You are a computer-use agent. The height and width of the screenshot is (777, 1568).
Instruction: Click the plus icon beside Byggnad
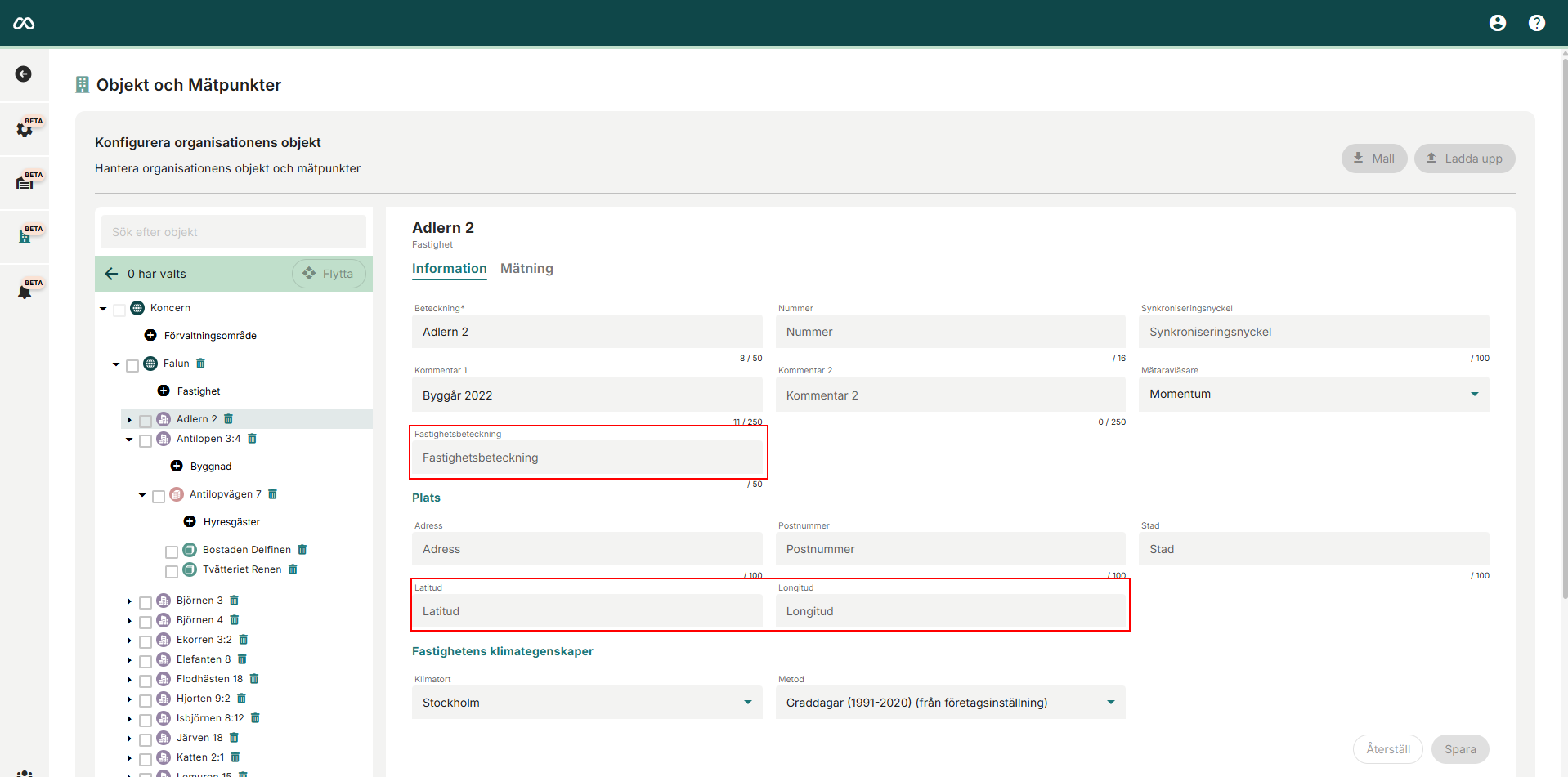click(177, 467)
